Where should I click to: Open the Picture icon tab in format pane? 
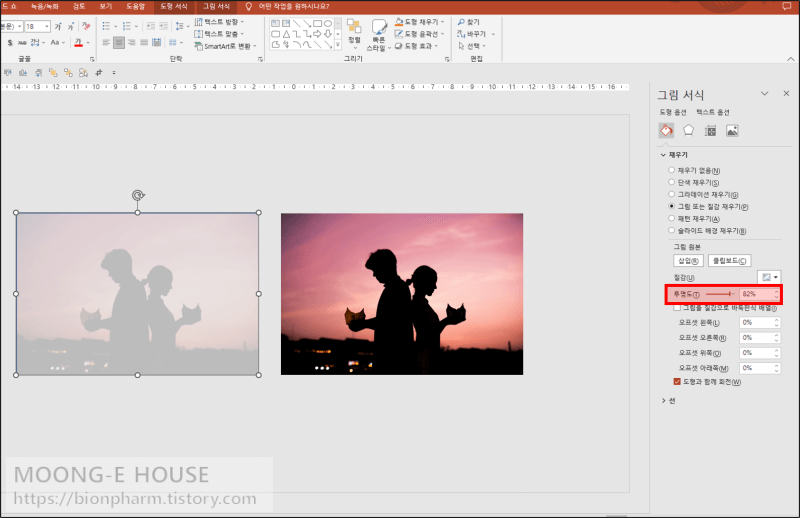732,131
